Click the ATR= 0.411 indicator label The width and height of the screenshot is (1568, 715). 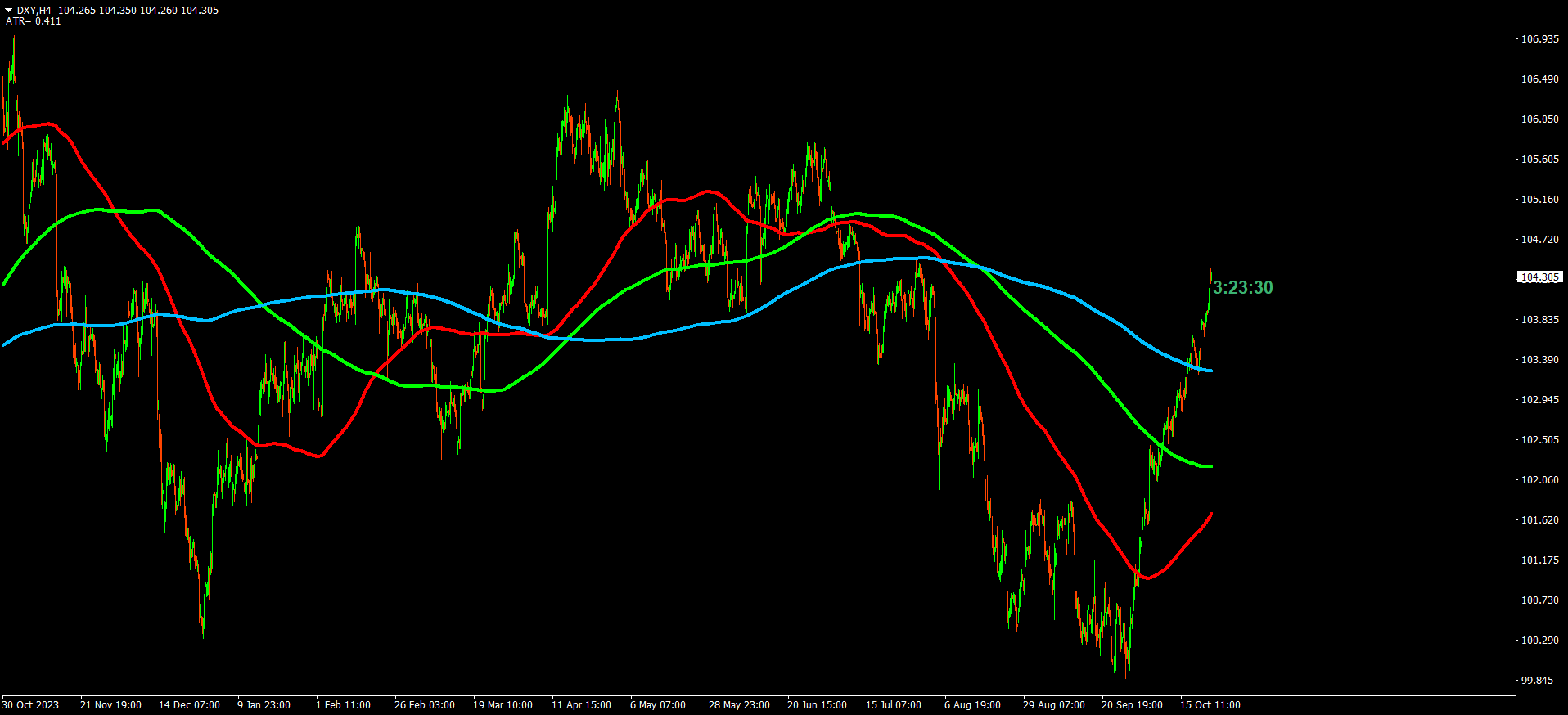tap(34, 21)
